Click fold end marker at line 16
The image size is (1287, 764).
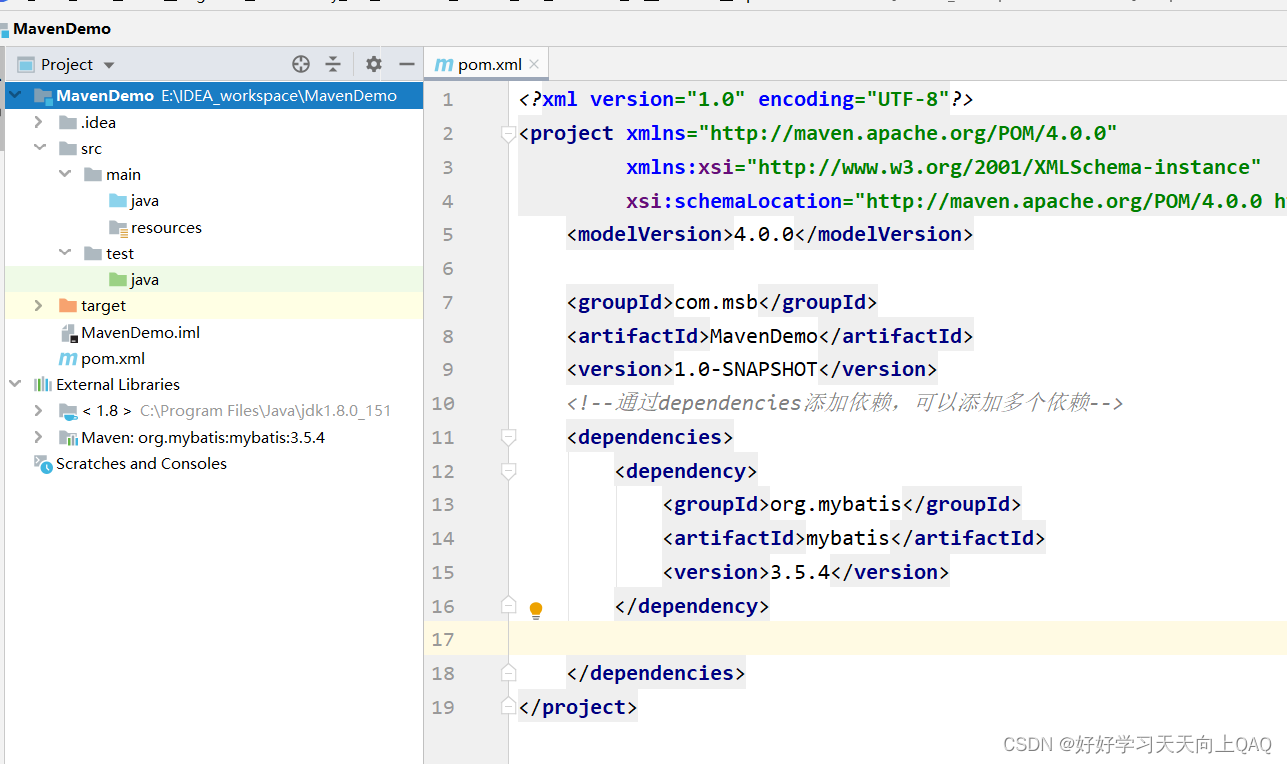[508, 605]
